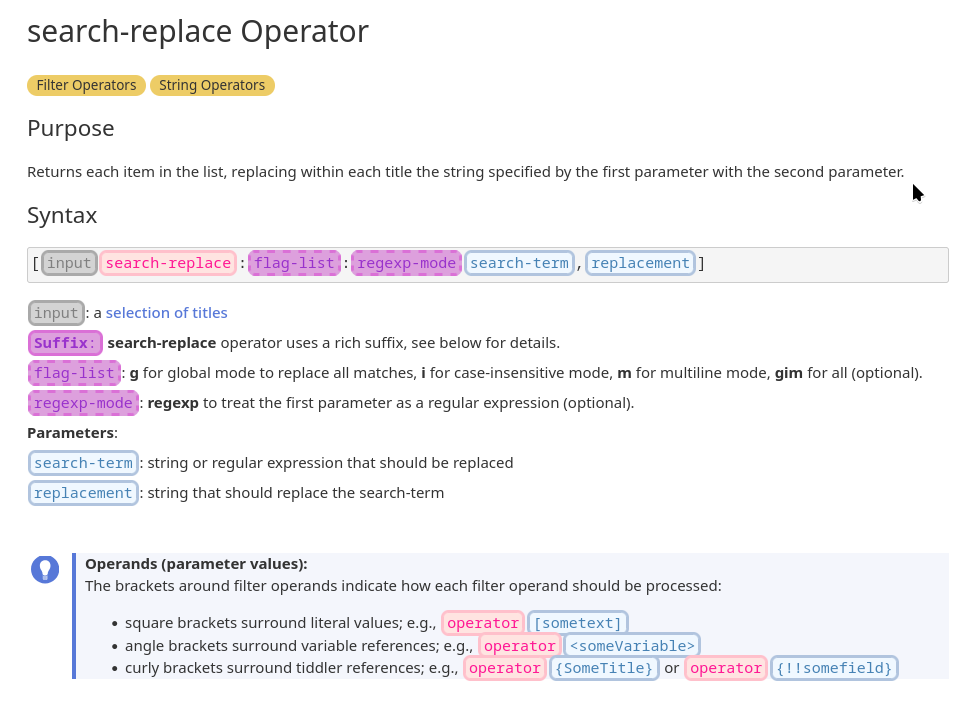Click the <someVariable> operand example
Screen dimensions: 972x713
pyautogui.click(x=632, y=646)
